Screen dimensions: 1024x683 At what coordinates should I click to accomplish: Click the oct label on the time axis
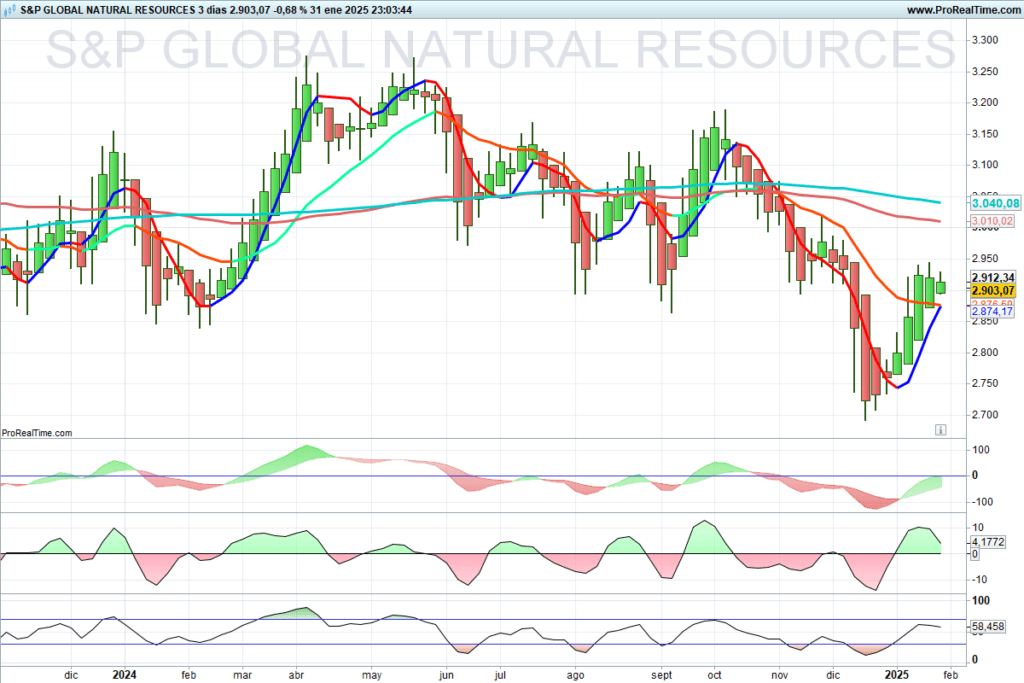click(714, 675)
